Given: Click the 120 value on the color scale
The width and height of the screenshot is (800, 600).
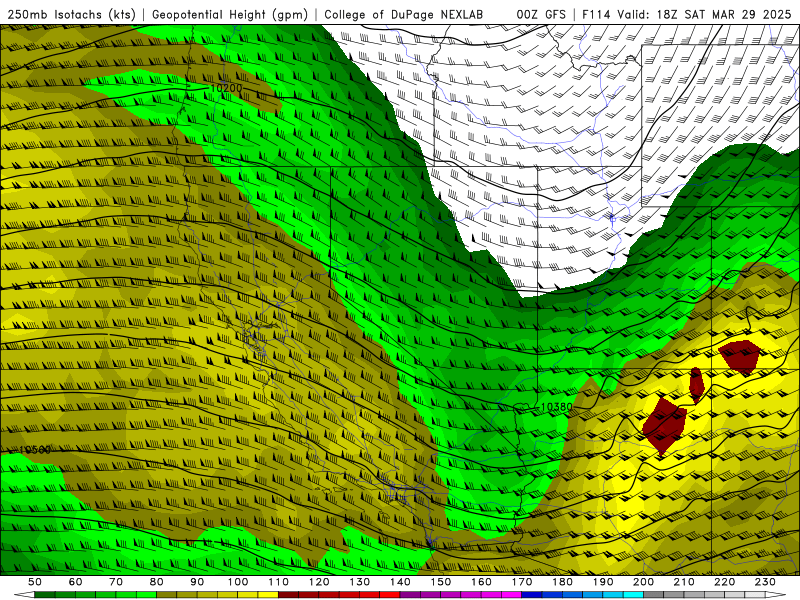Looking at the screenshot, I should tap(319, 582).
